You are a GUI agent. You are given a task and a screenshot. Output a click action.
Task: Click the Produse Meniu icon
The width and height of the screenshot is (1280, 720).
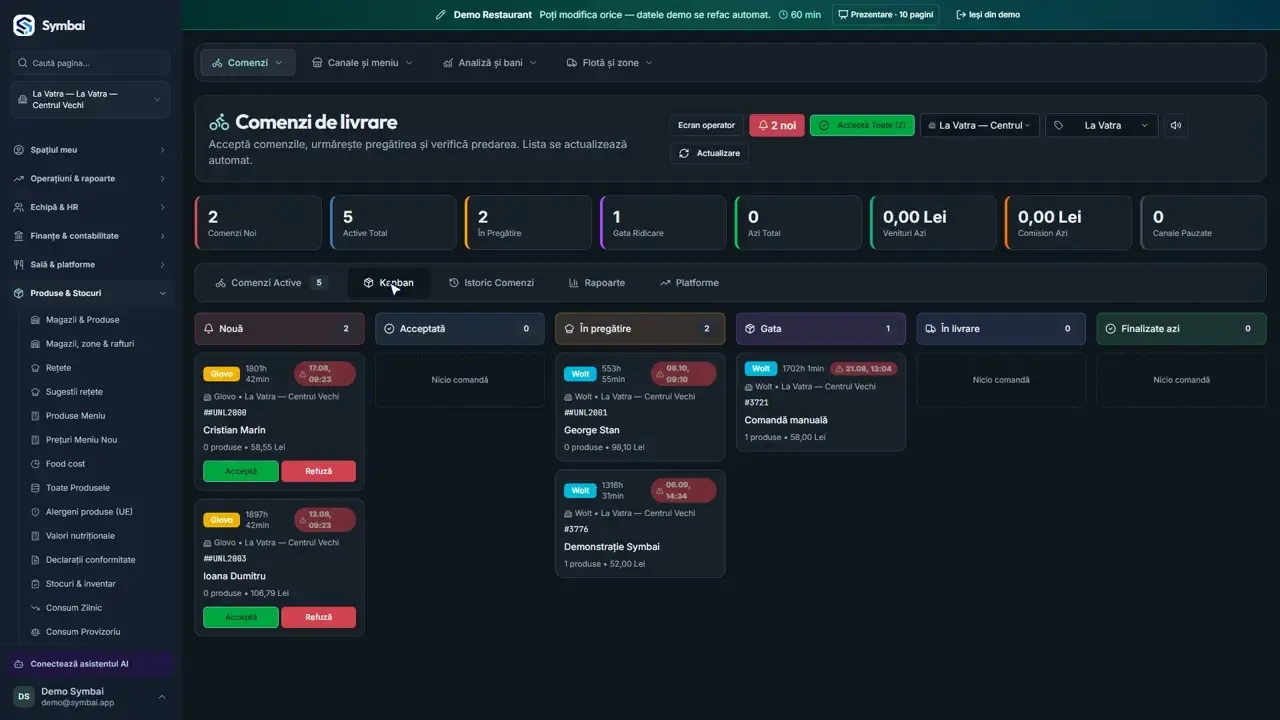tap(36, 416)
